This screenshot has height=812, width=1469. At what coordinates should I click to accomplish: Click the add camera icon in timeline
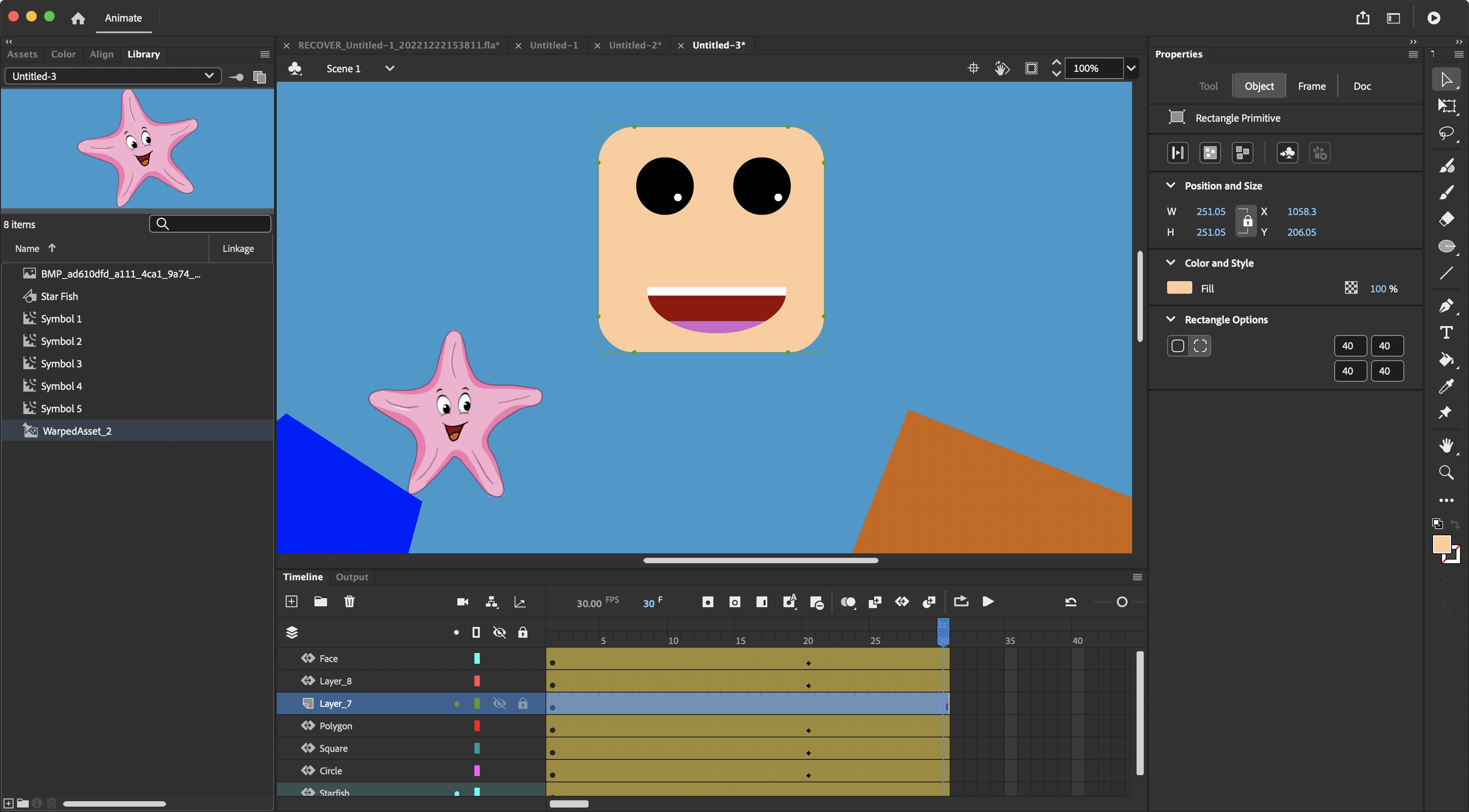pyautogui.click(x=462, y=601)
